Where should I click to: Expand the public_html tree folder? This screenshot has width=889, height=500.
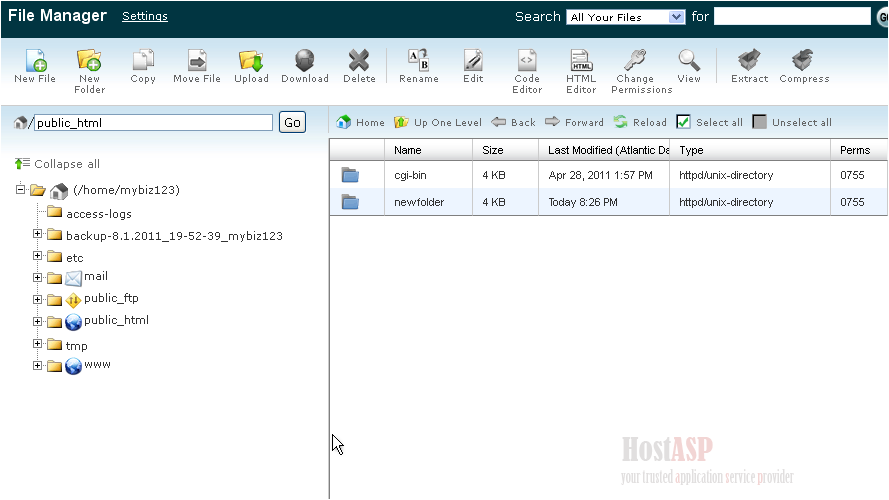pyautogui.click(x=38, y=322)
